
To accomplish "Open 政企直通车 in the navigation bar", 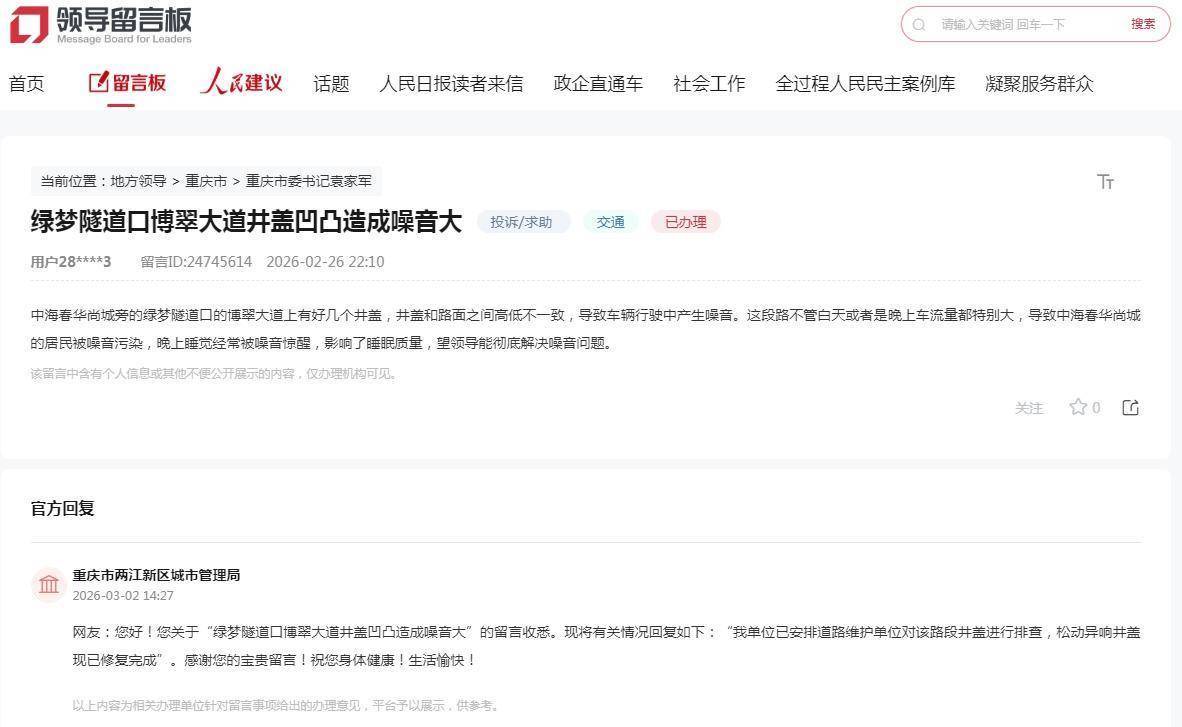I will tap(598, 84).
